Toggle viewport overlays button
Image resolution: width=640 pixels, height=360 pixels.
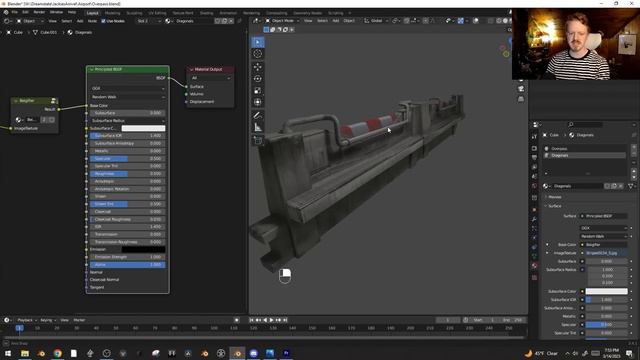click(x=476, y=21)
